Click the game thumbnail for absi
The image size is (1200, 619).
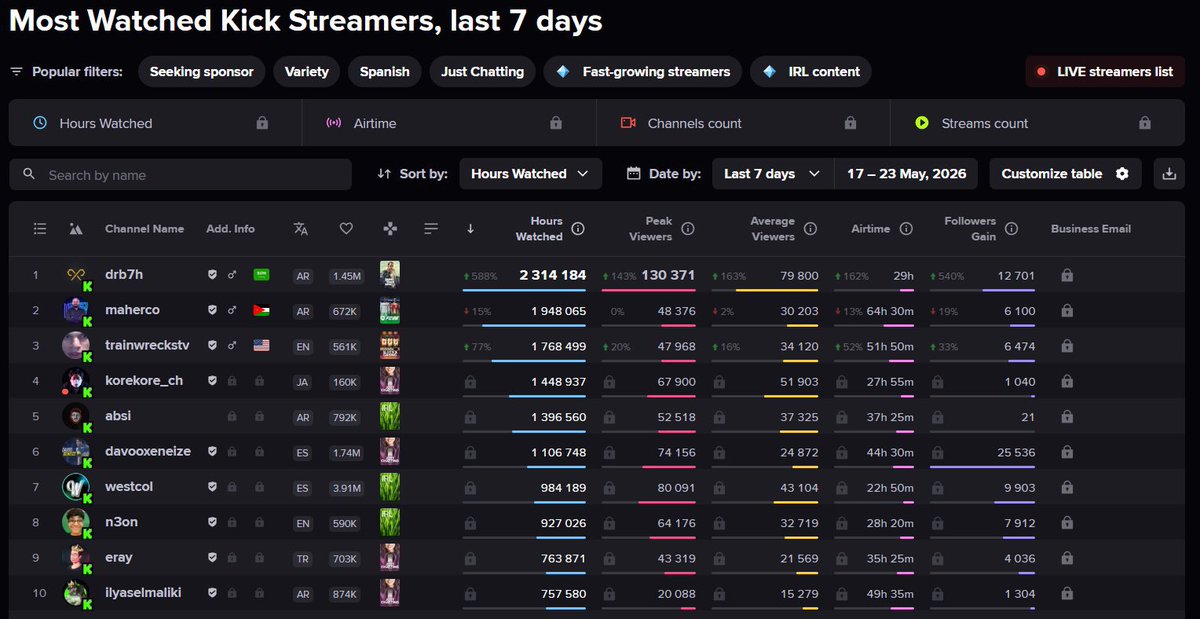coord(390,417)
